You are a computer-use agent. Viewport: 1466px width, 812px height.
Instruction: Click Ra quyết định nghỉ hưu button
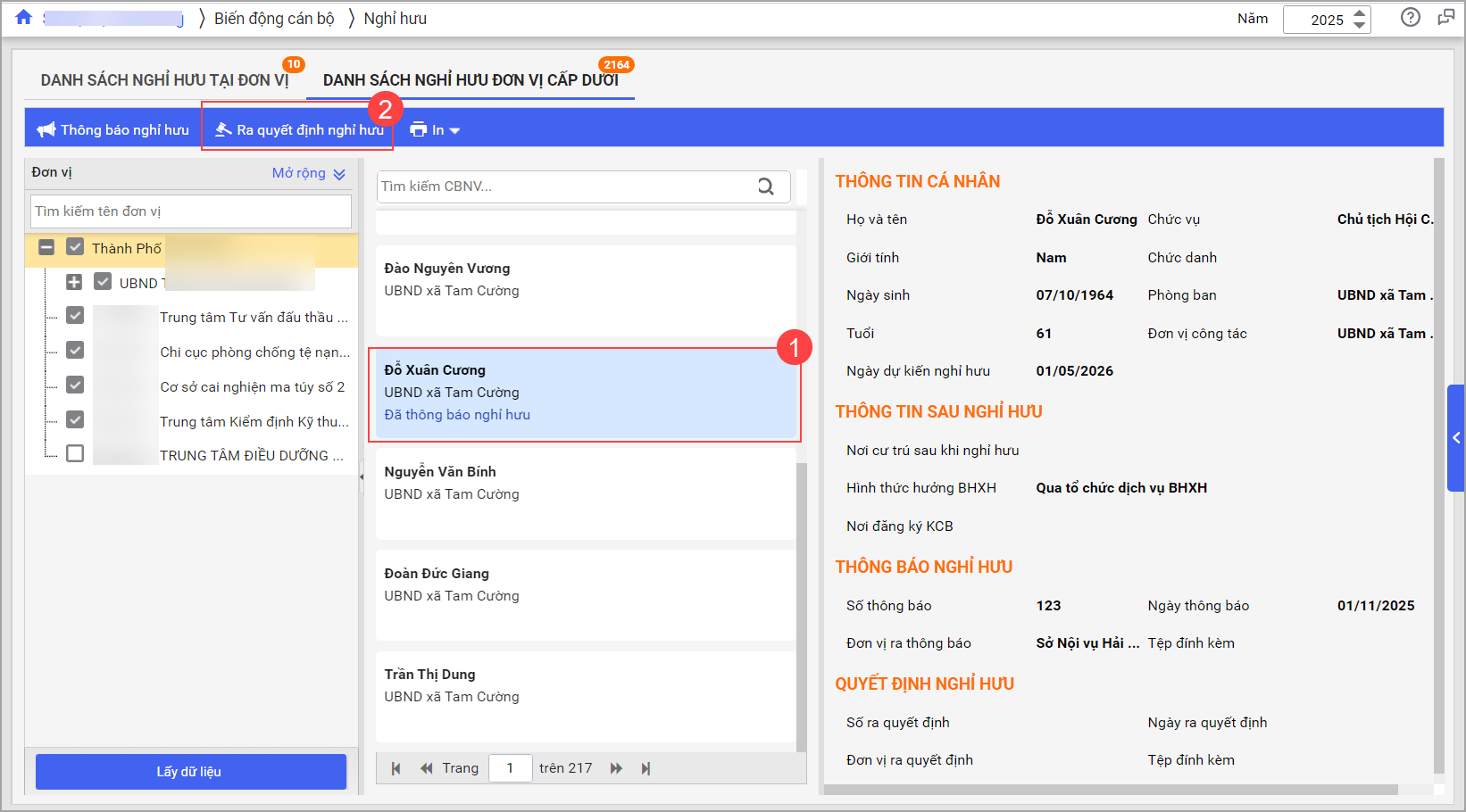point(299,130)
